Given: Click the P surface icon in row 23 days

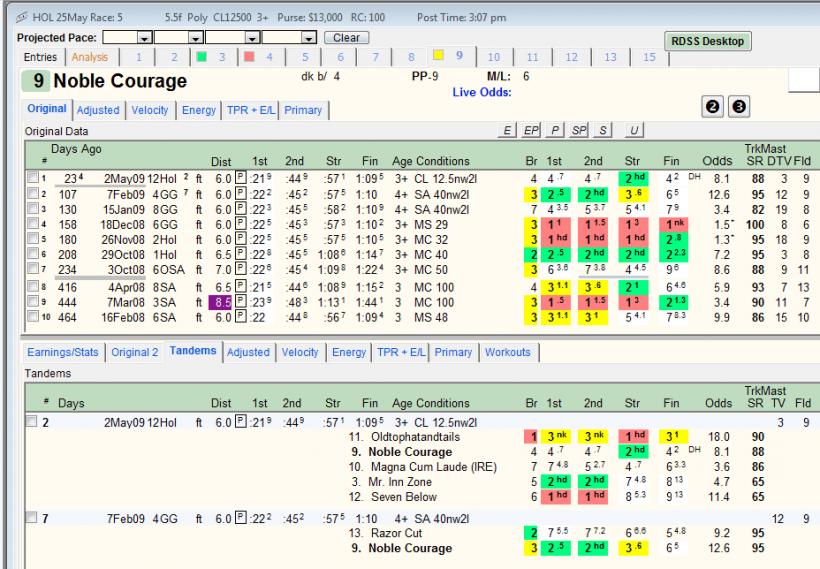Looking at the screenshot, I should pyautogui.click(x=241, y=178).
